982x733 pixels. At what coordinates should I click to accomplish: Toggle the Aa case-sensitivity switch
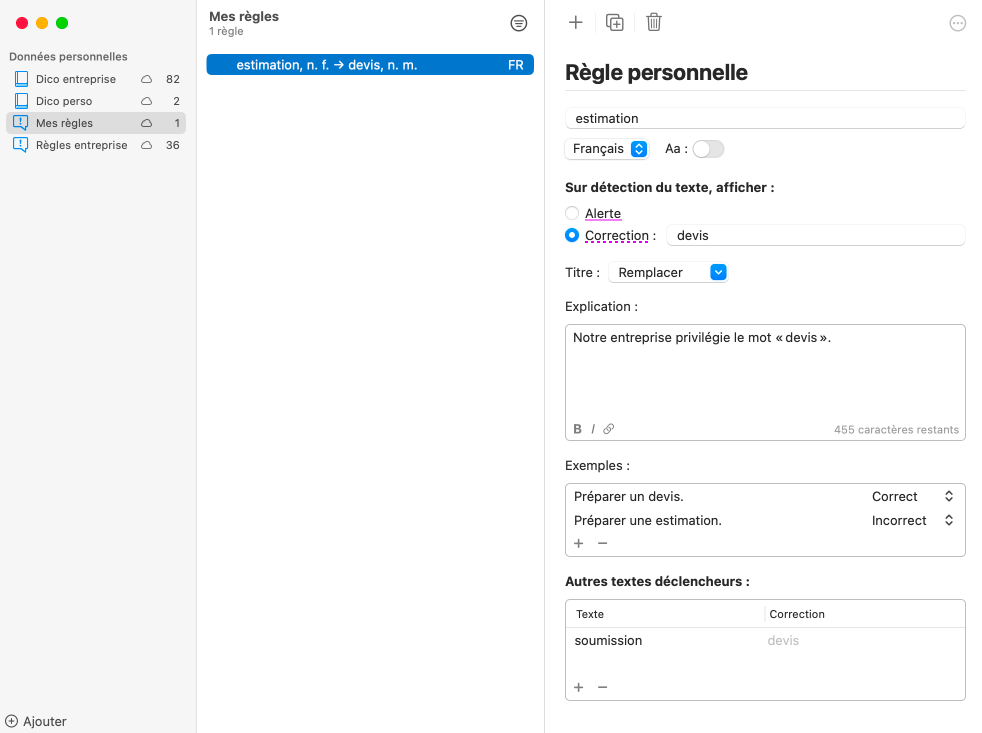click(708, 149)
